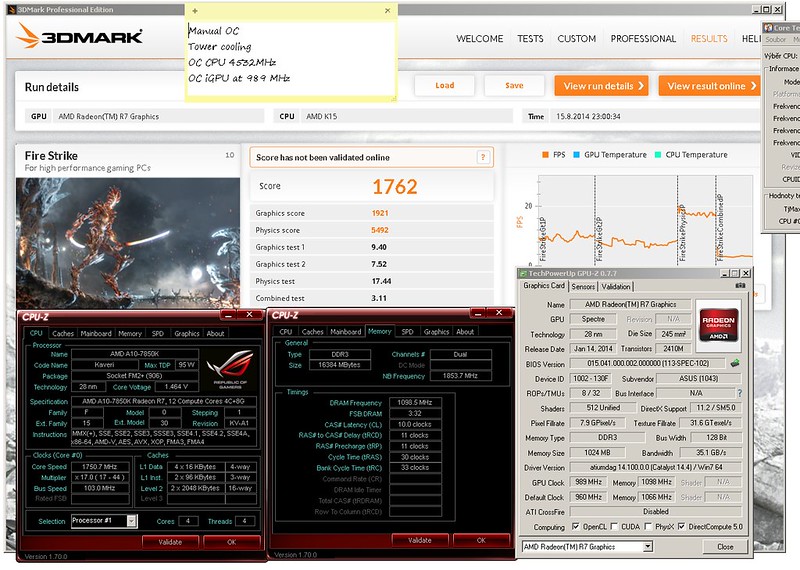Click the Bus Interface question mark in GPU-Z

739,393
